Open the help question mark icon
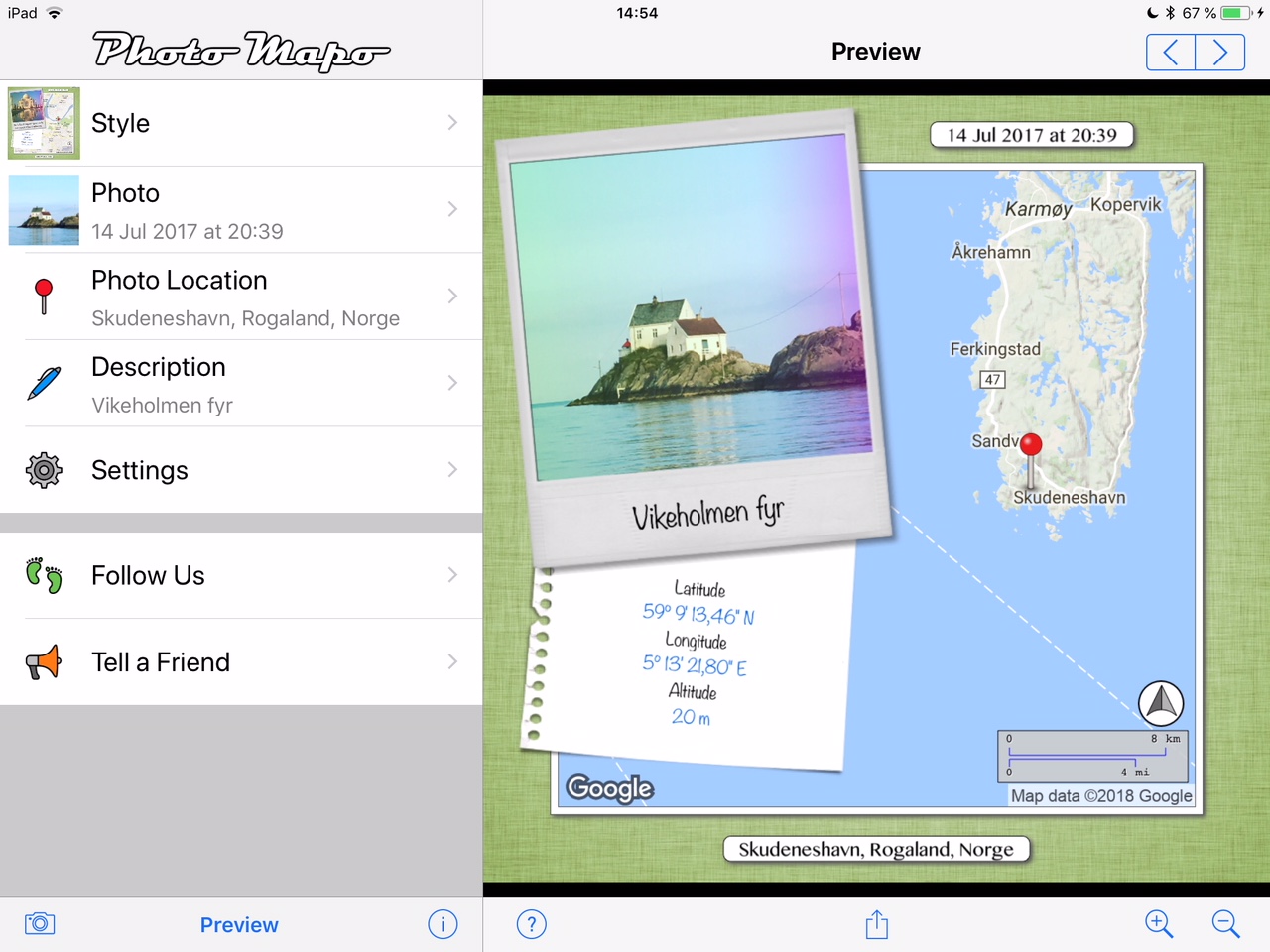 click(x=532, y=924)
